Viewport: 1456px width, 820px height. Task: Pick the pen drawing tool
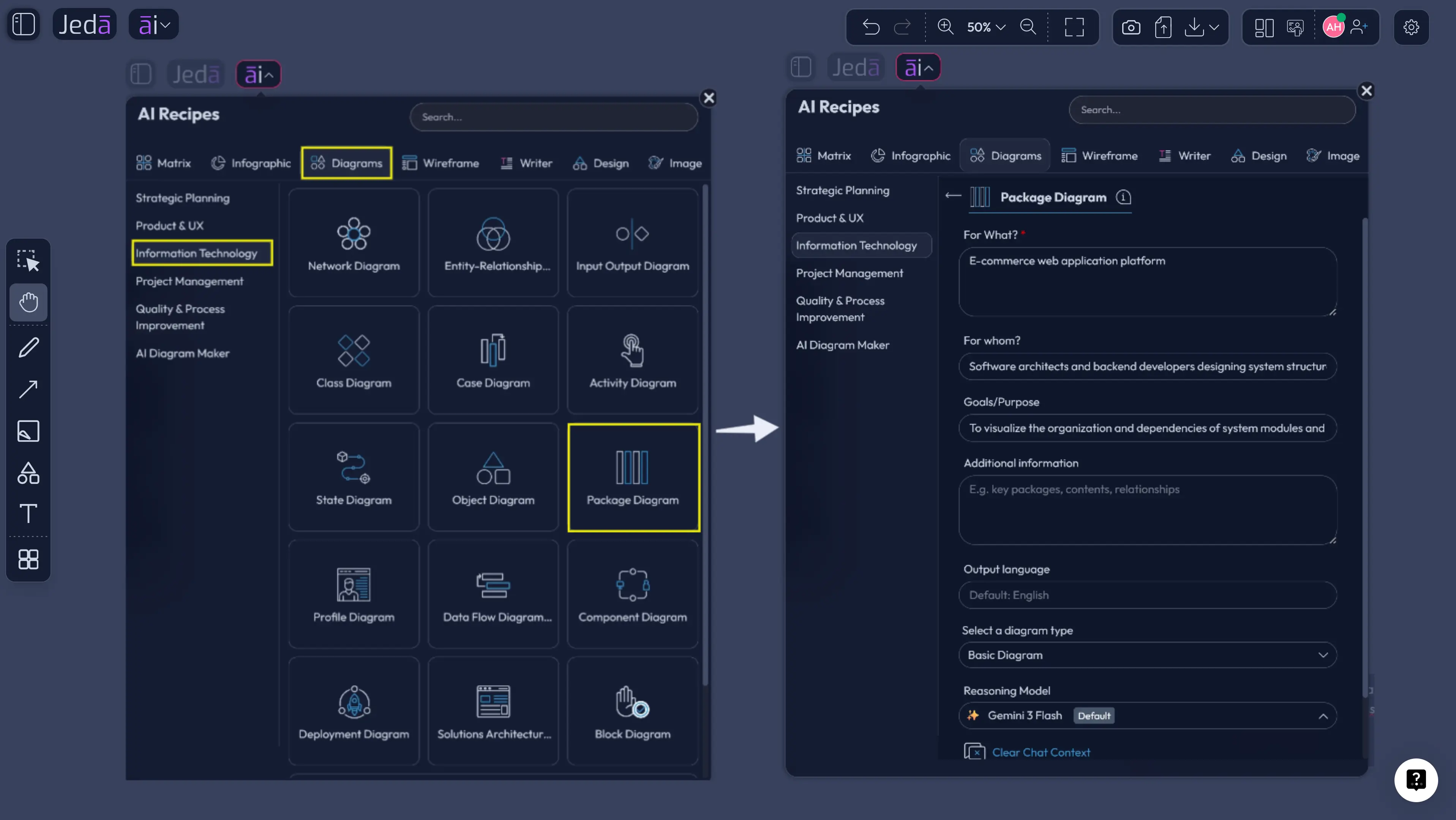tap(28, 347)
